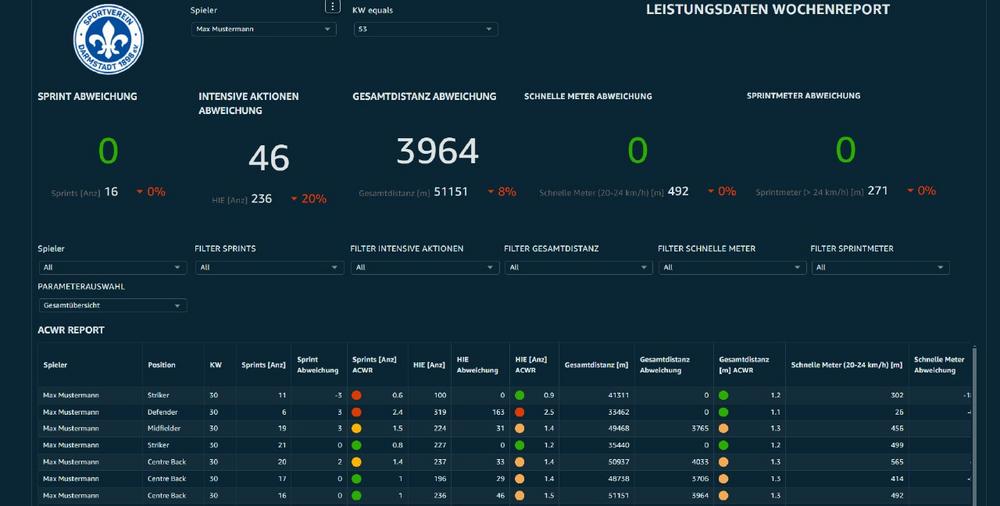The image size is (1000, 506).
Task: Expand the FILTER SPRINTMETER dropdown
Action: [880, 268]
